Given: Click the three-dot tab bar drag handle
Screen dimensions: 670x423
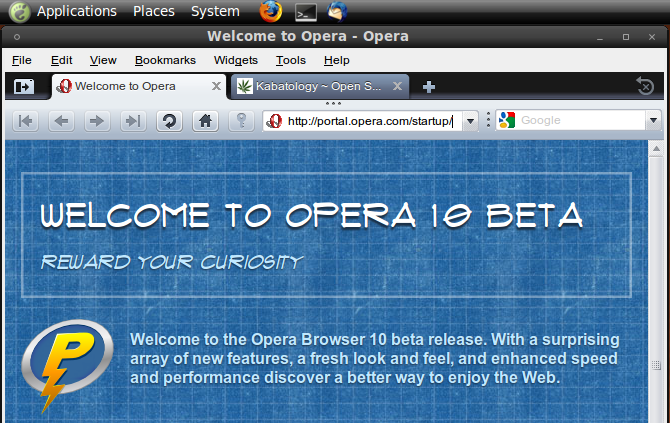Looking at the screenshot, I should [333, 103].
